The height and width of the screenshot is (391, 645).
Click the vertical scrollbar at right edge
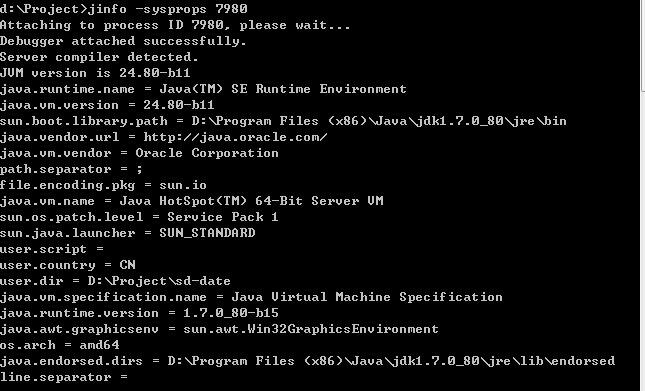click(643, 195)
